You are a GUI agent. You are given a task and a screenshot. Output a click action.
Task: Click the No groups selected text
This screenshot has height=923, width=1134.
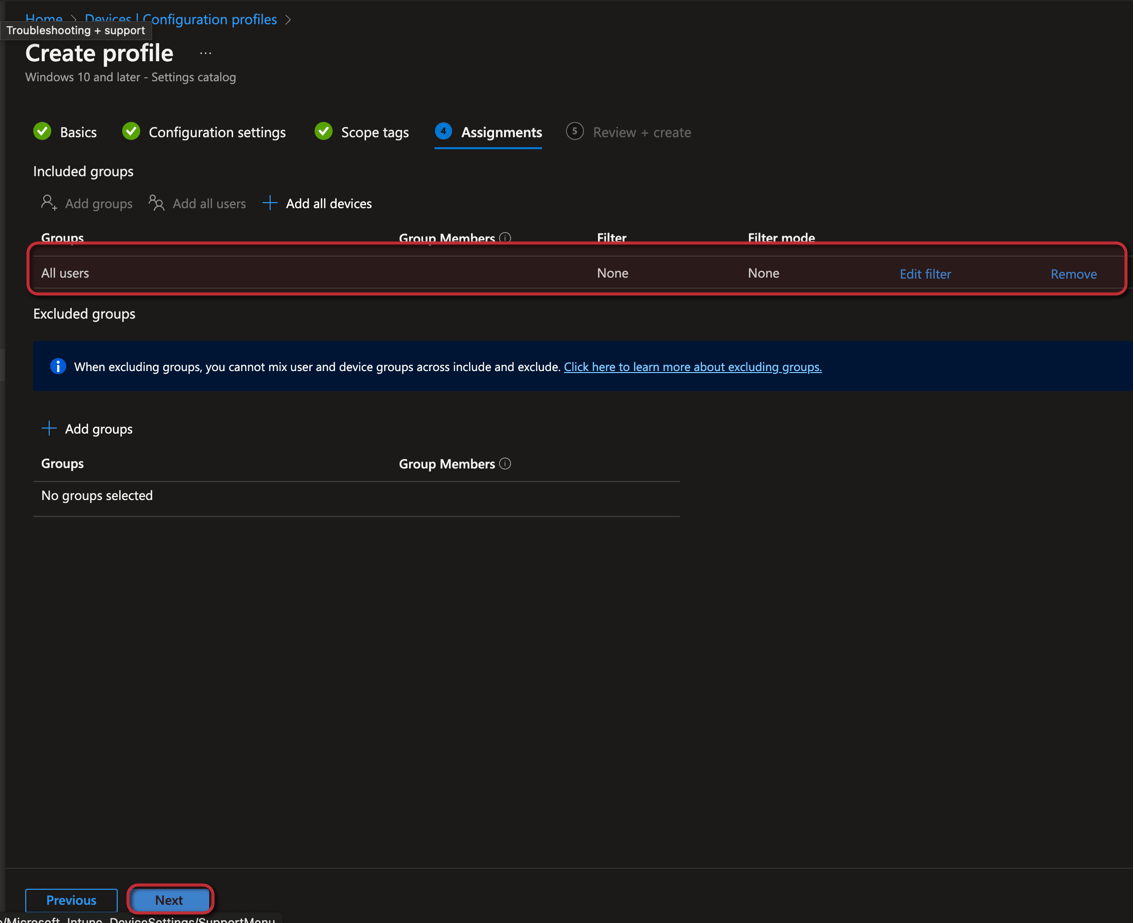[97, 495]
